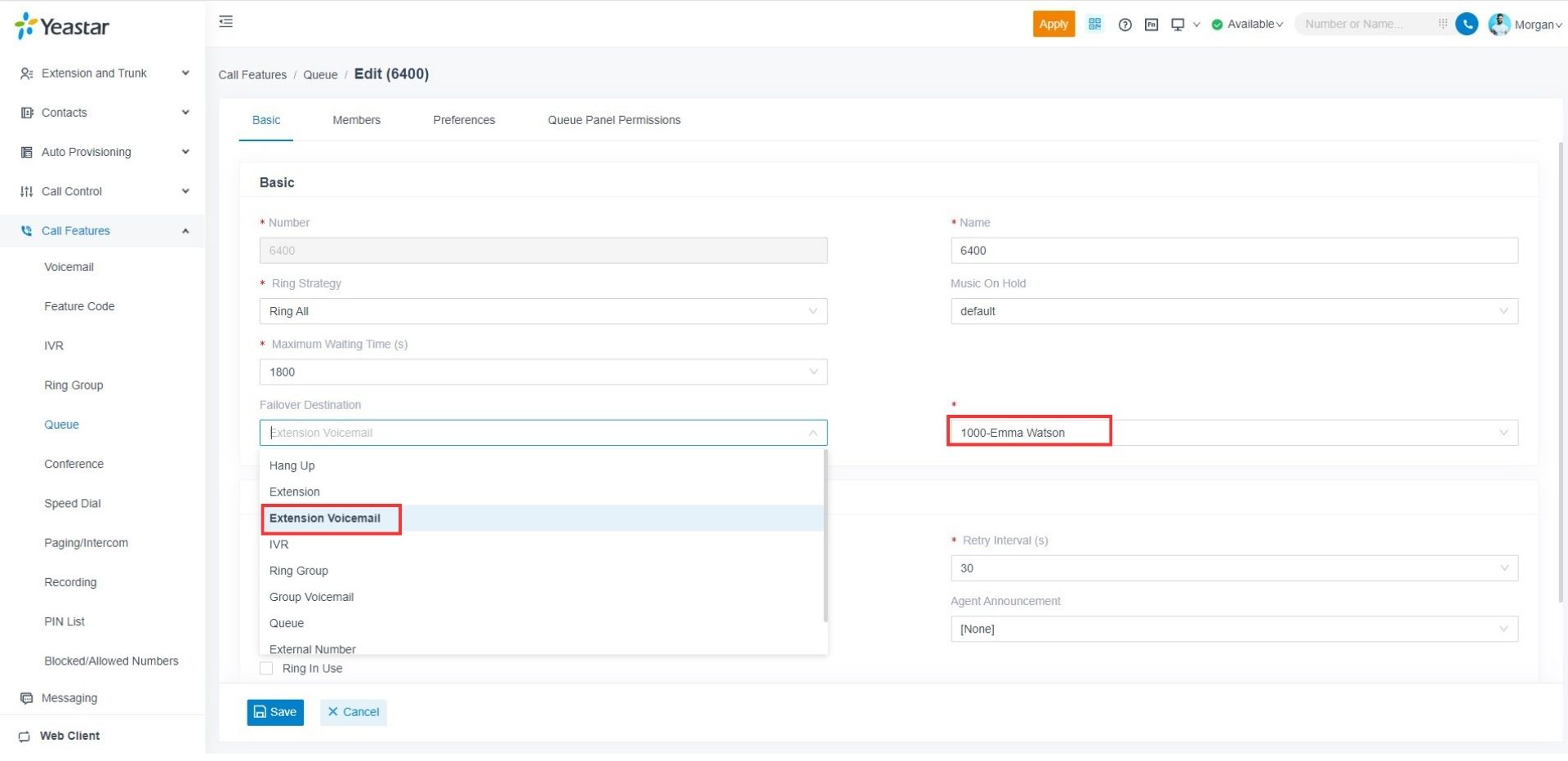Click the sidebar collapse hamburger icon
This screenshot has width=1568, height=761.
click(226, 22)
